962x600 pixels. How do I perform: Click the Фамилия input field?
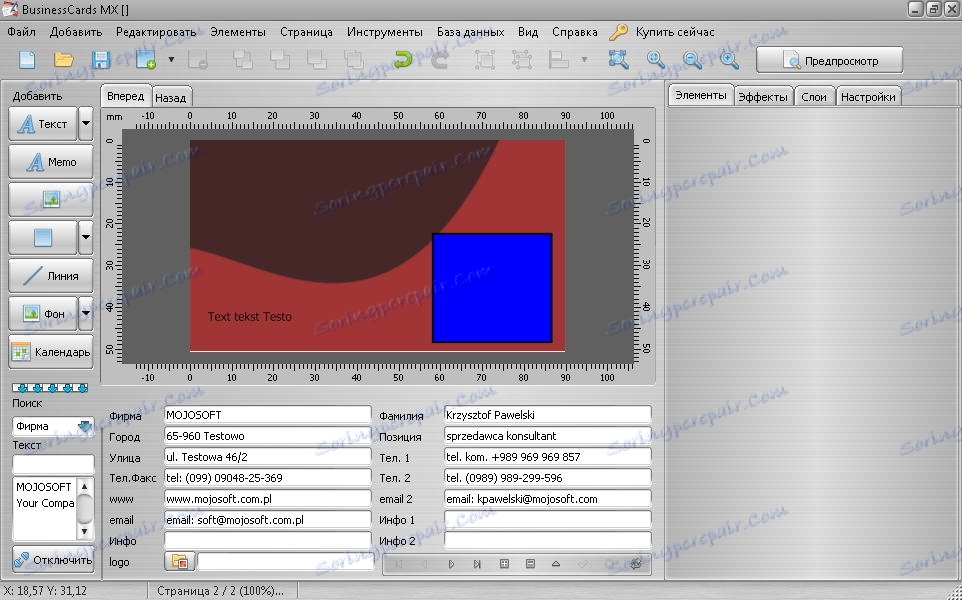547,415
